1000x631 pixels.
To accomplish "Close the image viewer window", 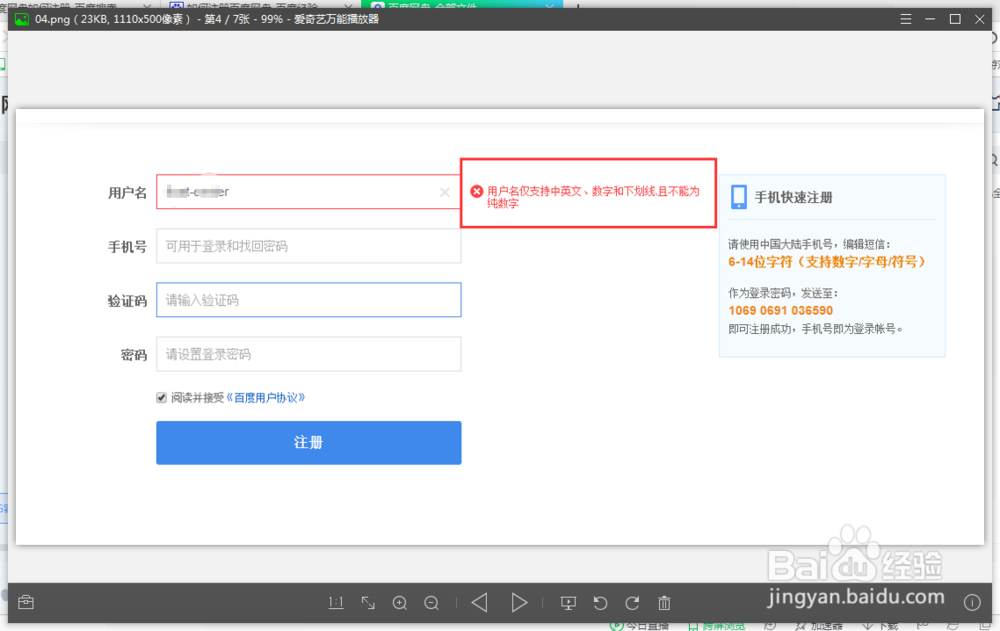I will (980, 19).
